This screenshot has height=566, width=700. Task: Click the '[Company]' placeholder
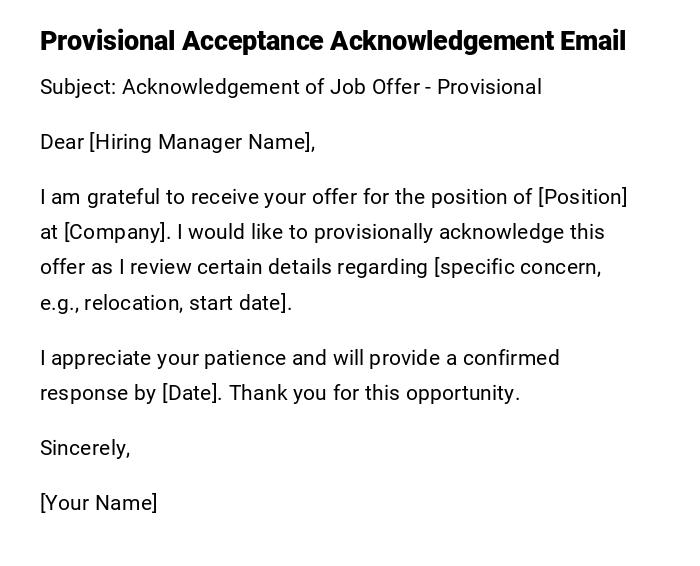click(116, 232)
